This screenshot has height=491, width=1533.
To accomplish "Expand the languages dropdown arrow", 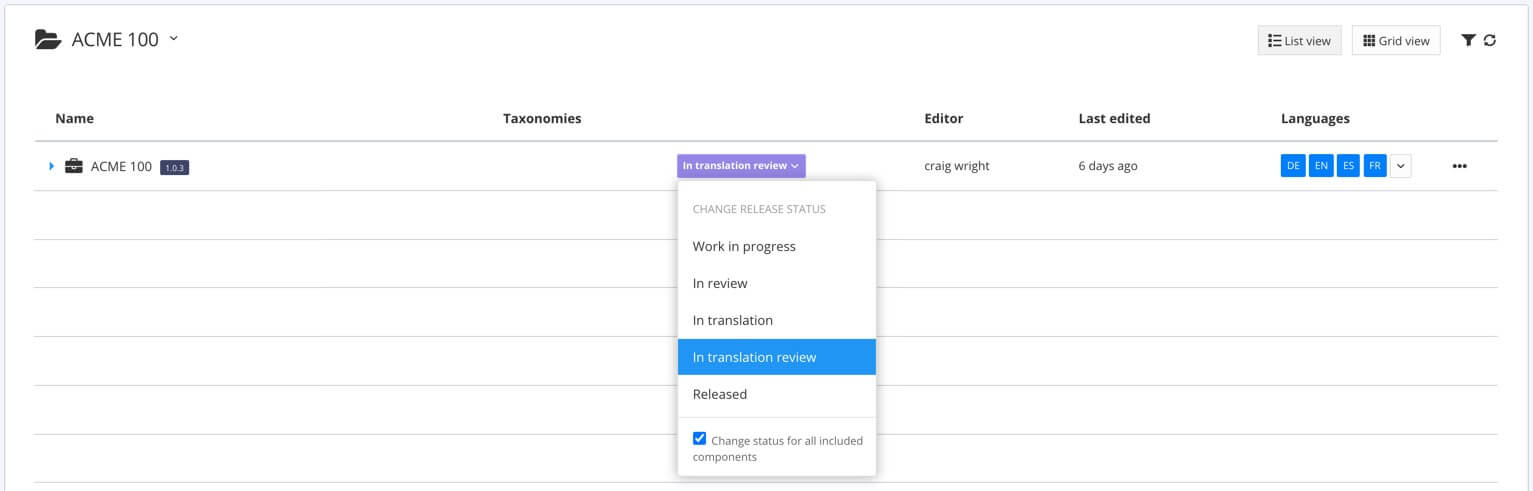I will point(1401,166).
